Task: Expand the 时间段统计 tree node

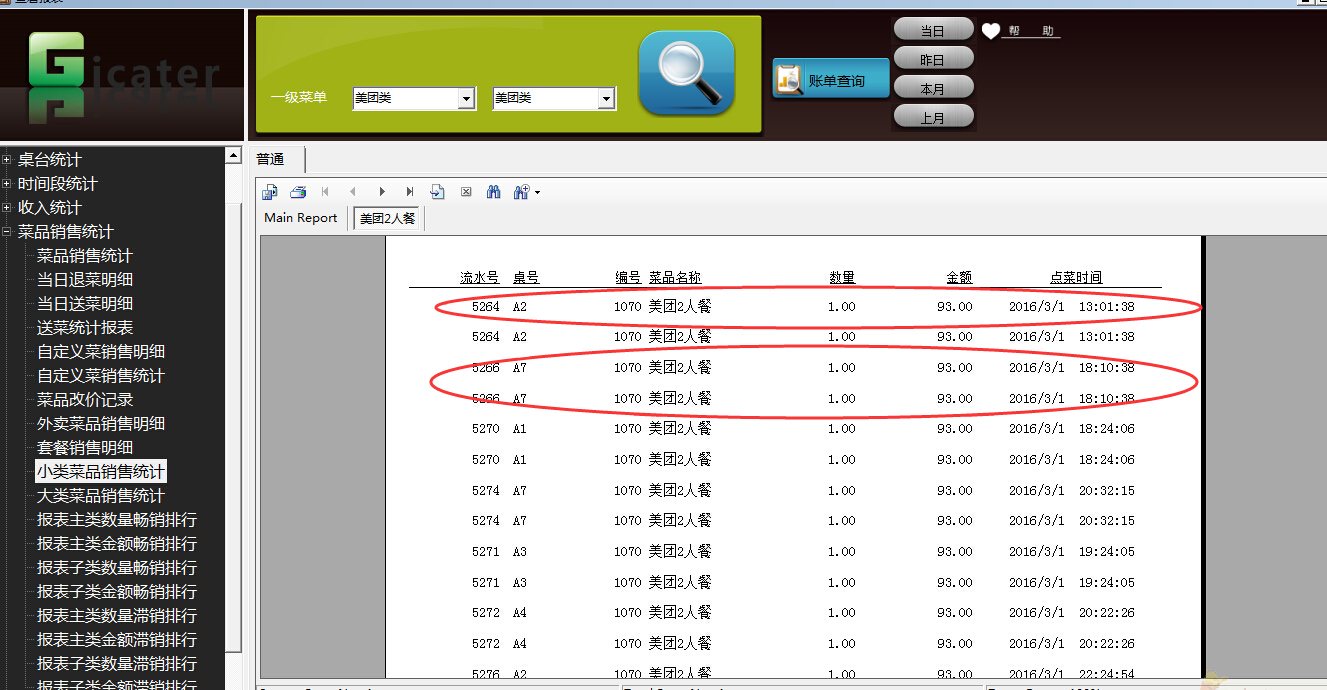Action: (7, 184)
